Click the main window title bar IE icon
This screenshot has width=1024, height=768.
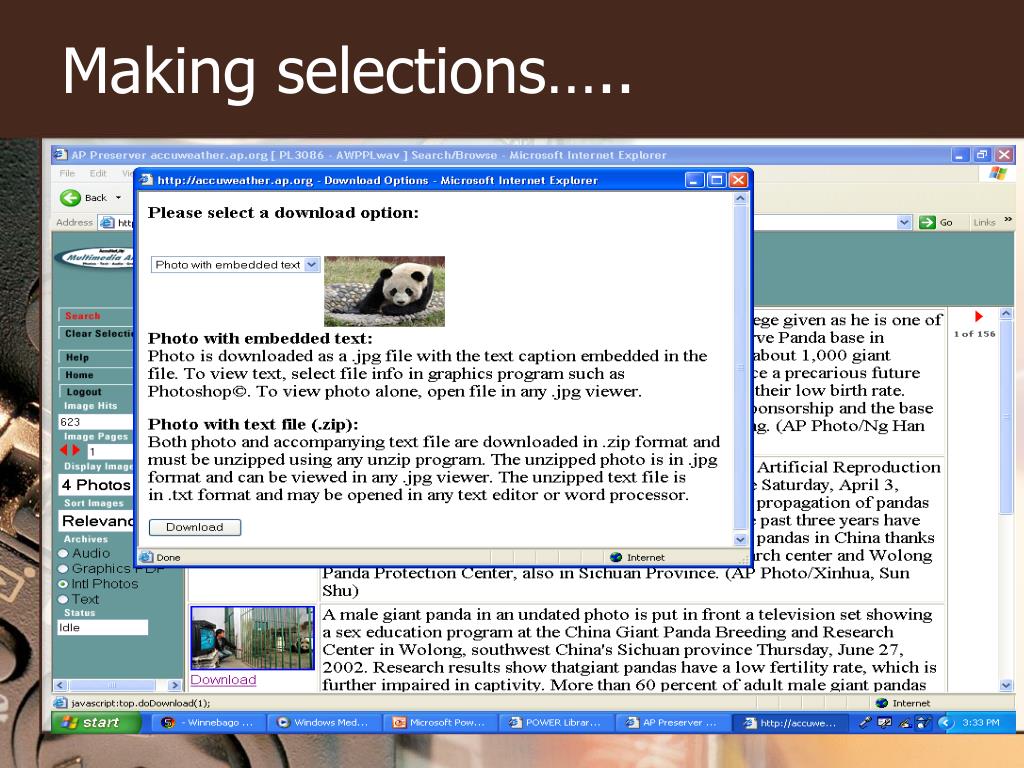61,155
